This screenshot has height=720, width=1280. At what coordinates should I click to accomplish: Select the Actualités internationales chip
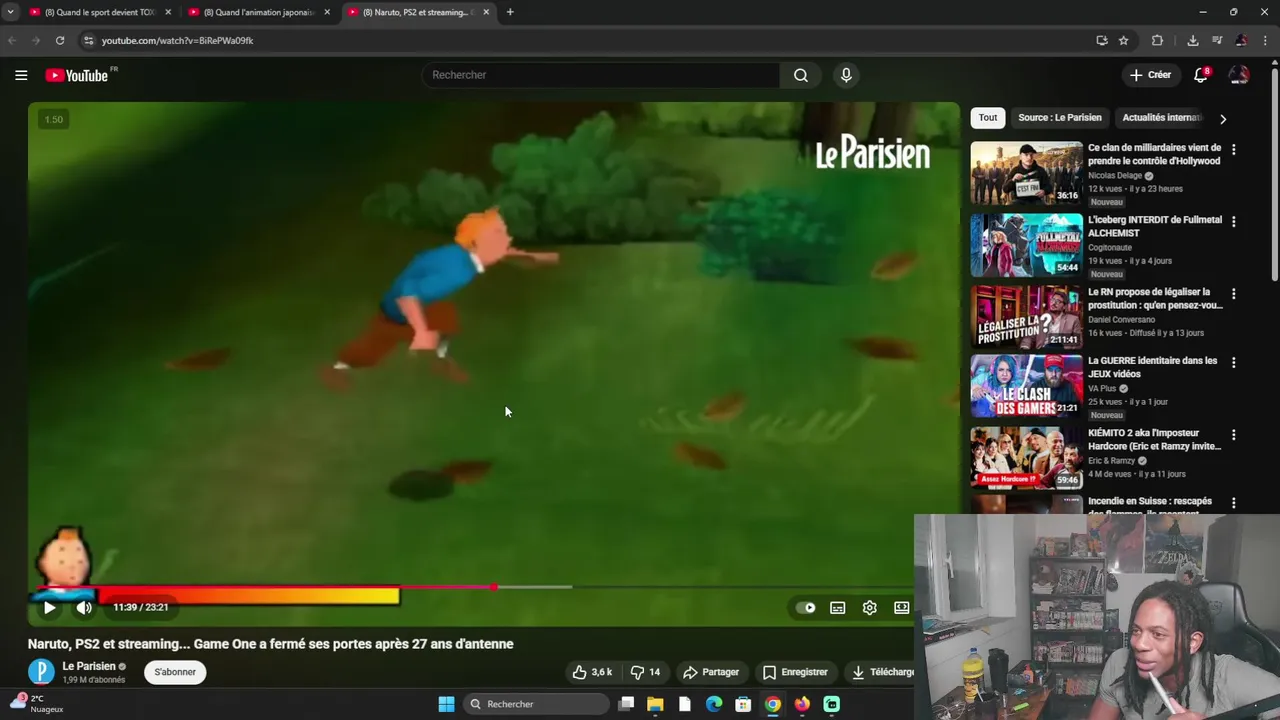pyautogui.click(x=1162, y=118)
